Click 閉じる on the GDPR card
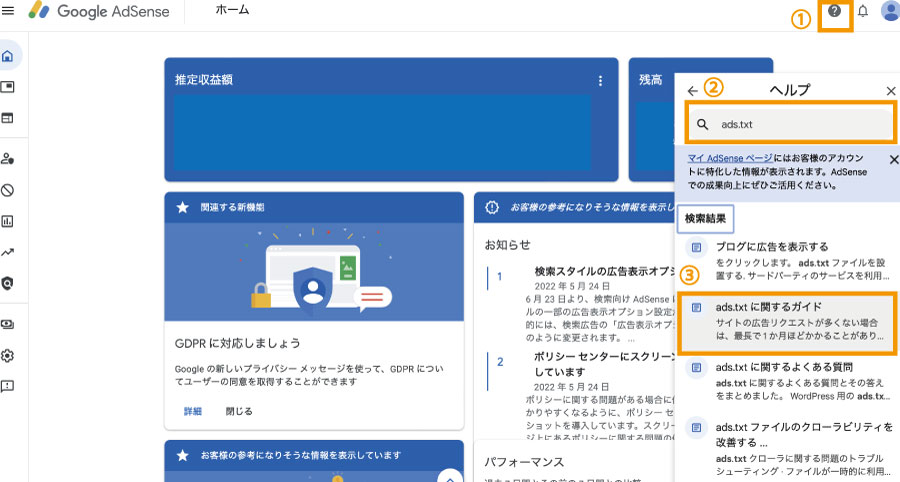This screenshot has height=482, width=900. pyautogui.click(x=239, y=411)
